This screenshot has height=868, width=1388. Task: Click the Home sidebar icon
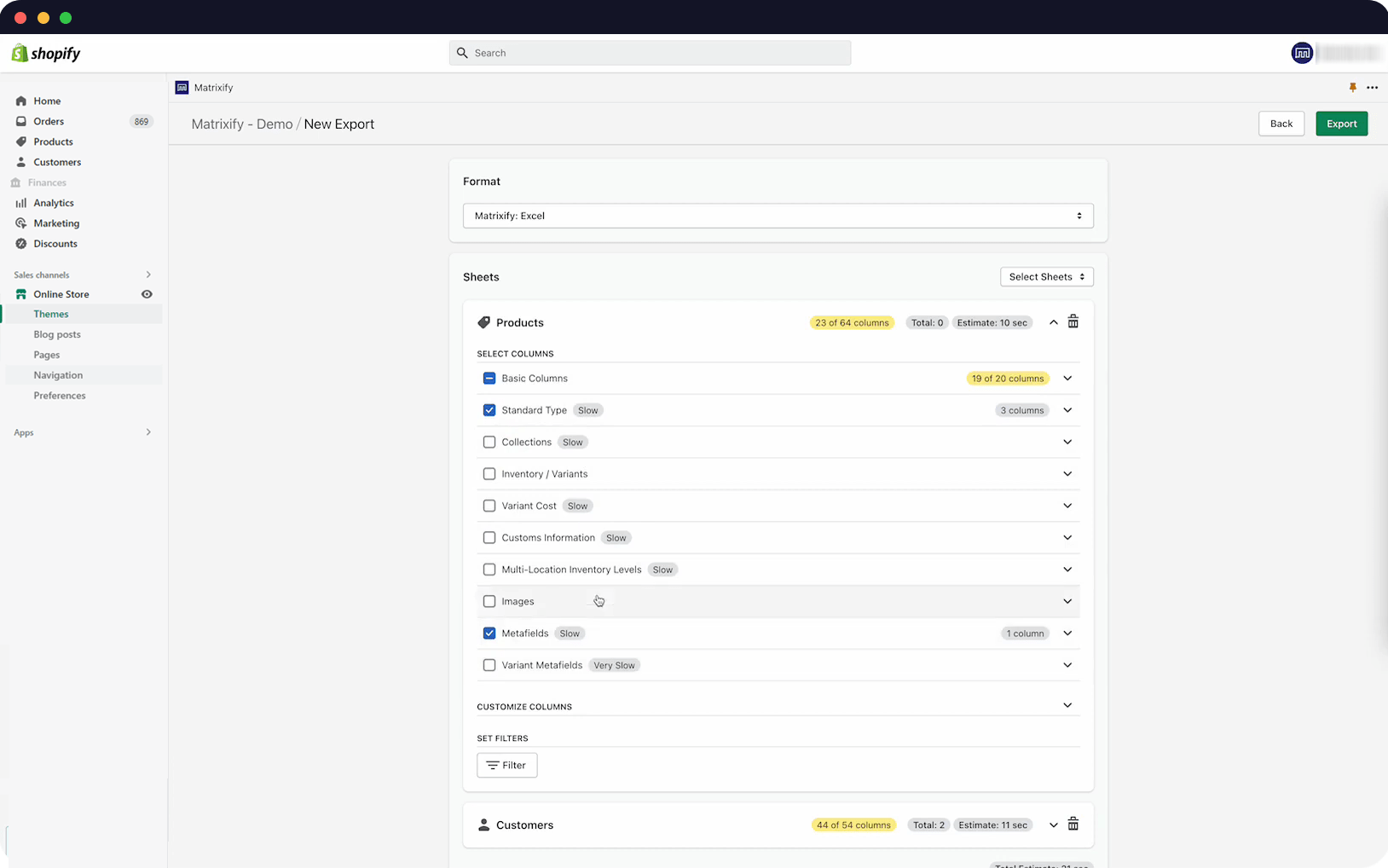click(21, 101)
